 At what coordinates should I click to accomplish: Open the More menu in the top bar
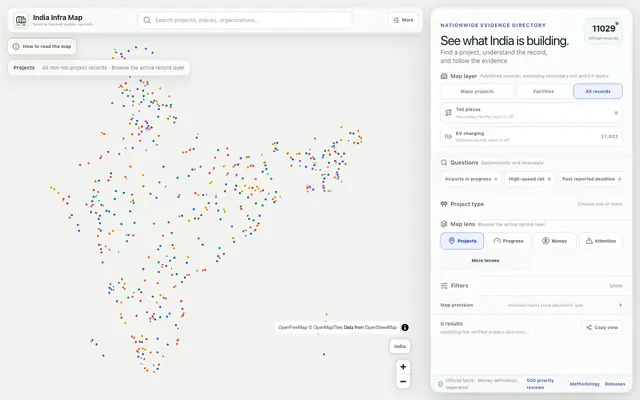[403, 20]
